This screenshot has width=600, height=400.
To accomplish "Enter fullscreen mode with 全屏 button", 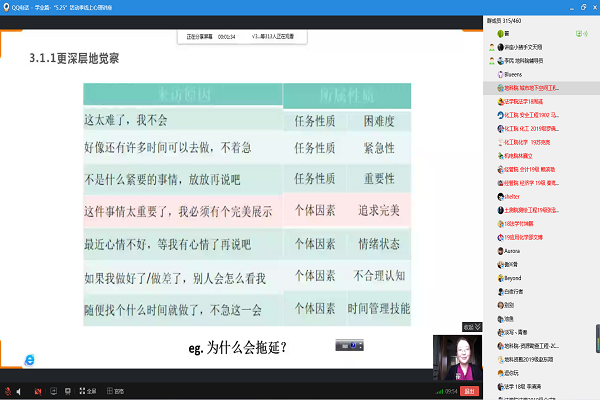I will 87,391.
